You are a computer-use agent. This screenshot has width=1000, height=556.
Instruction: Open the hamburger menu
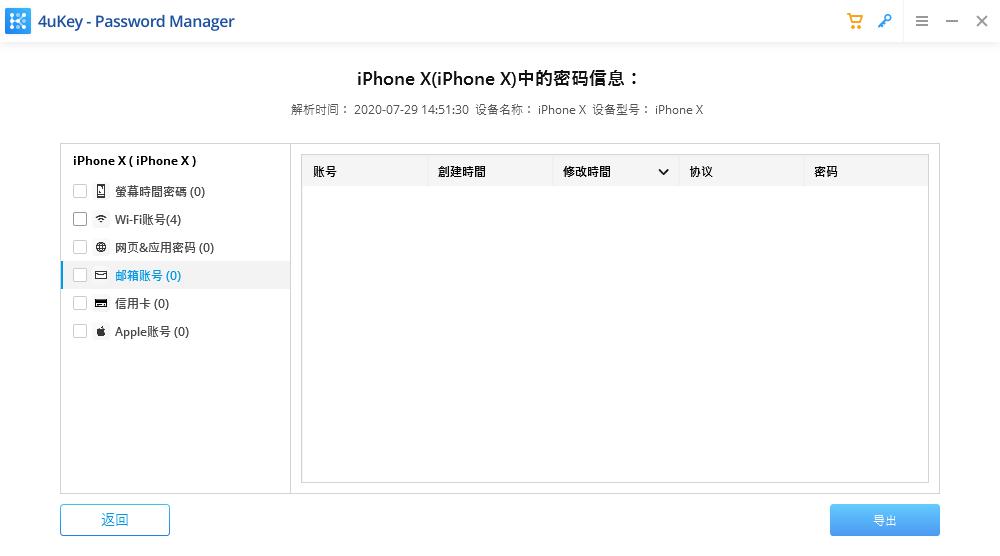(x=922, y=21)
